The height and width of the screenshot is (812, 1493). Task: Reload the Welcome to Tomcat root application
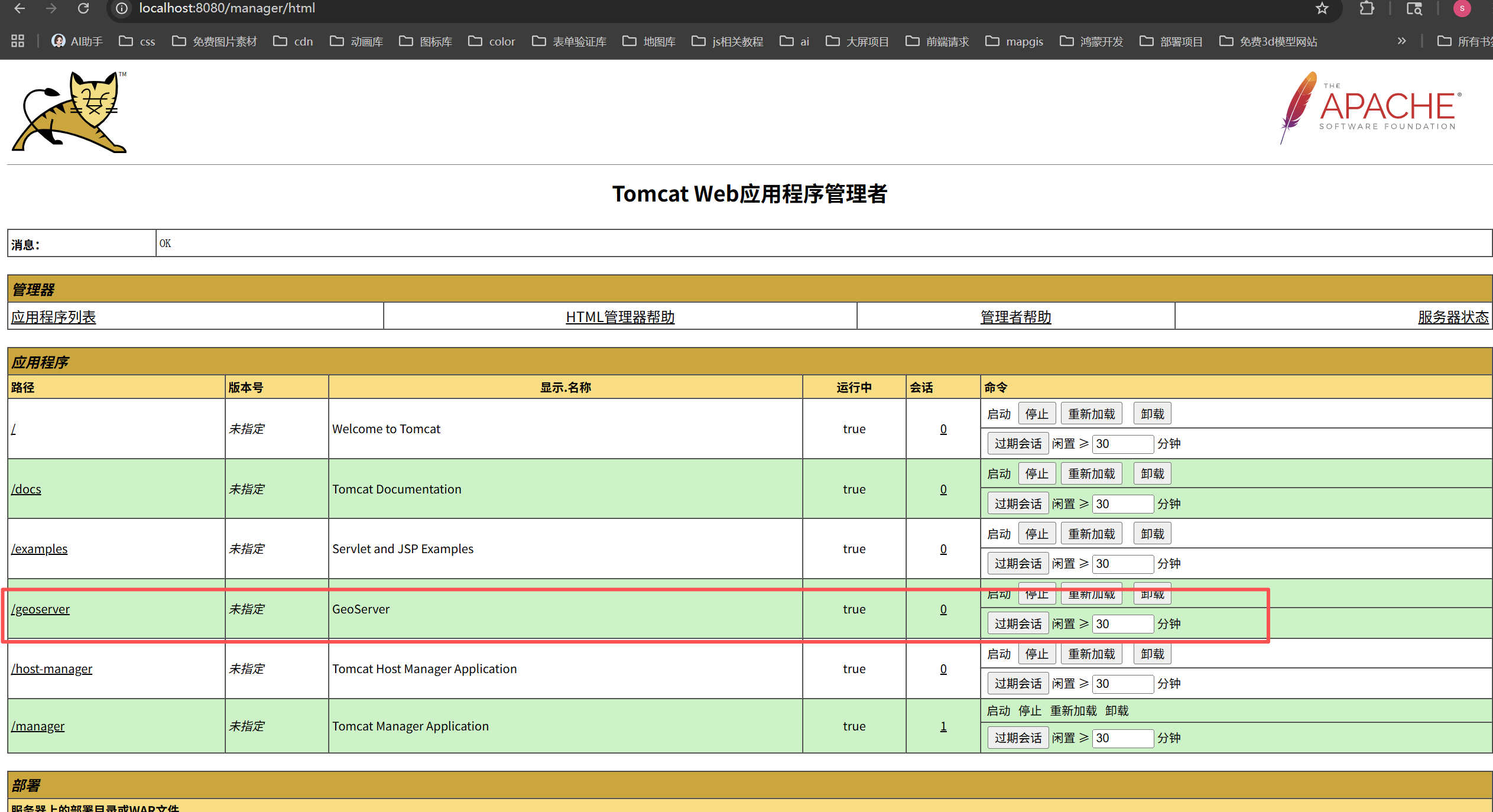[1091, 414]
